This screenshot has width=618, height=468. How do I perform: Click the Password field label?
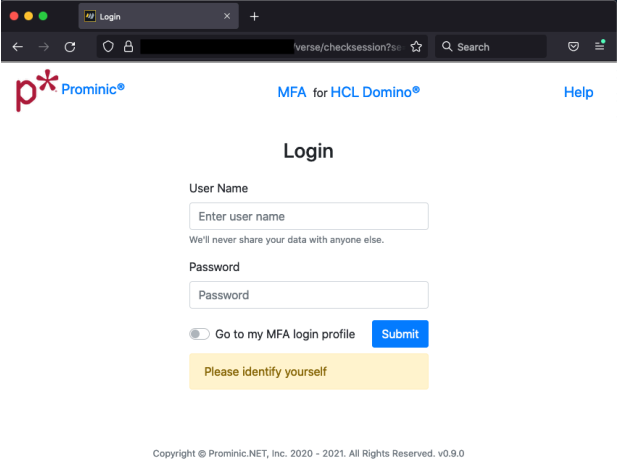(x=214, y=267)
